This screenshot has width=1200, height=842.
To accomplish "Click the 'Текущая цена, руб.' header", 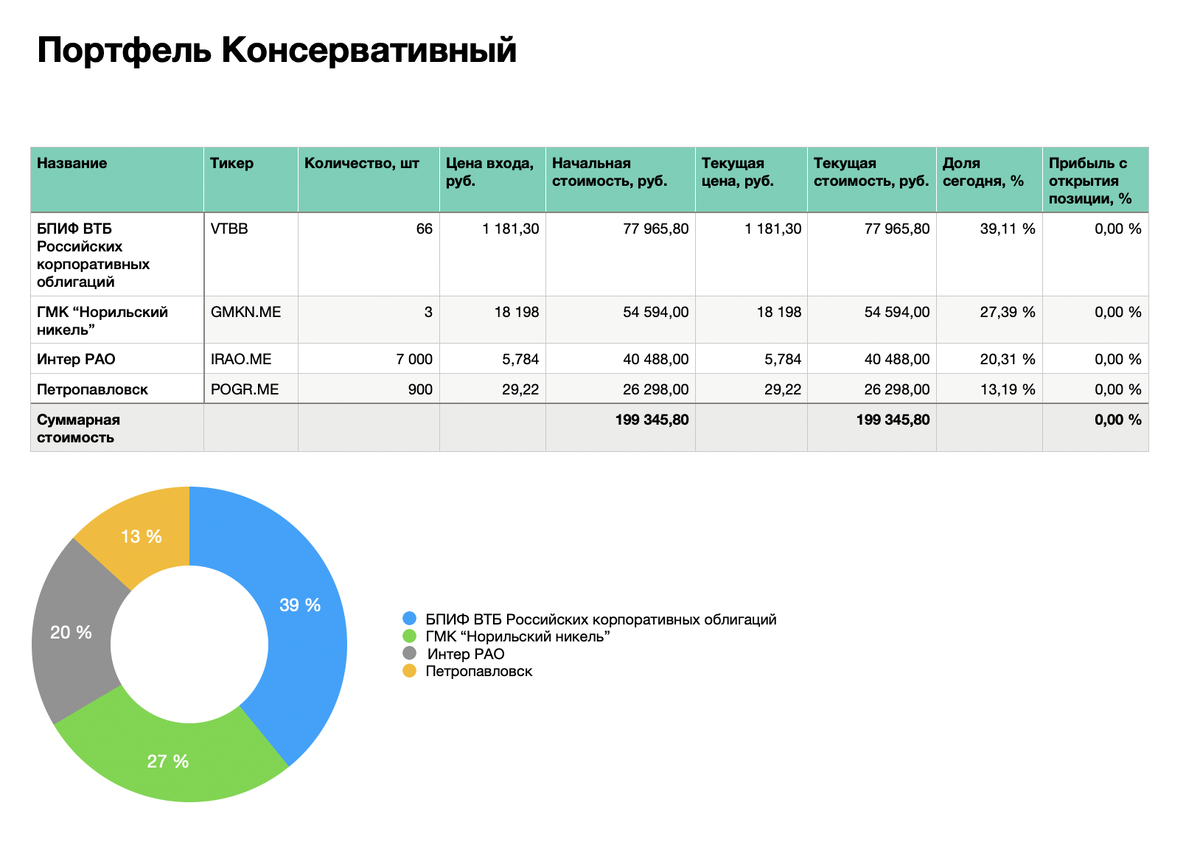I will [x=752, y=180].
